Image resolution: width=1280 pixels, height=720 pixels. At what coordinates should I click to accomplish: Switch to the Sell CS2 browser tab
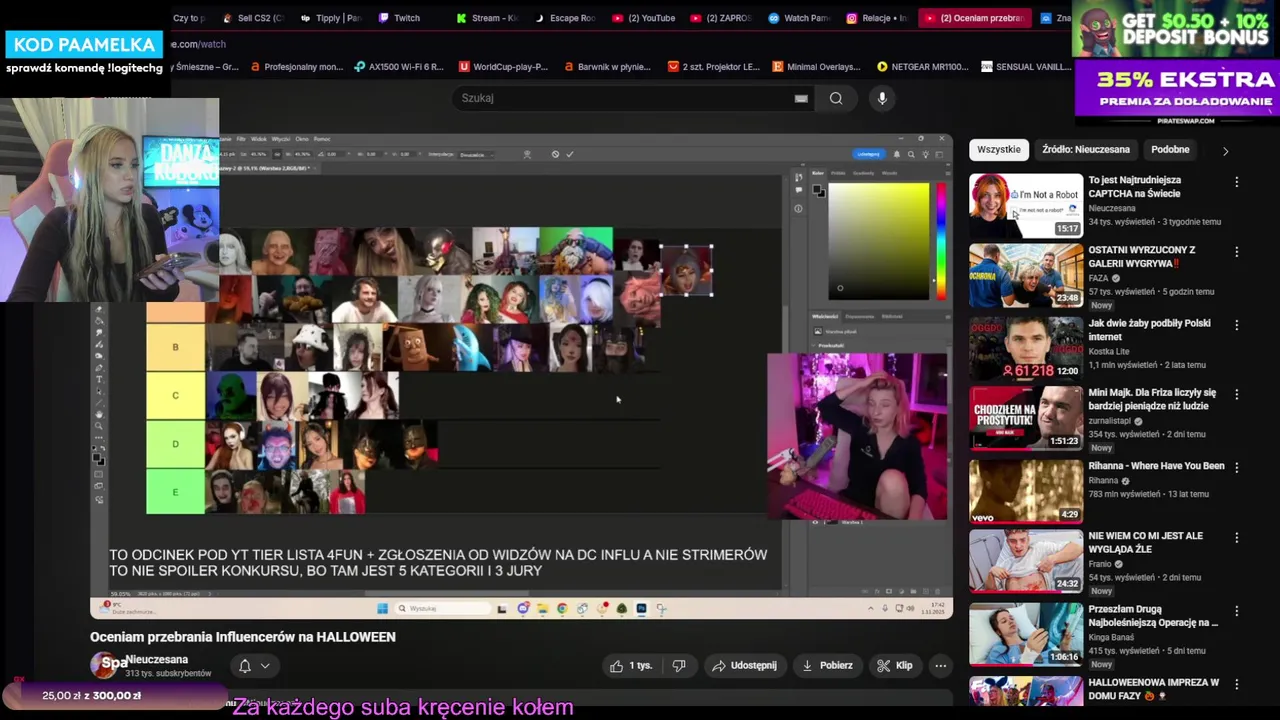(252, 18)
